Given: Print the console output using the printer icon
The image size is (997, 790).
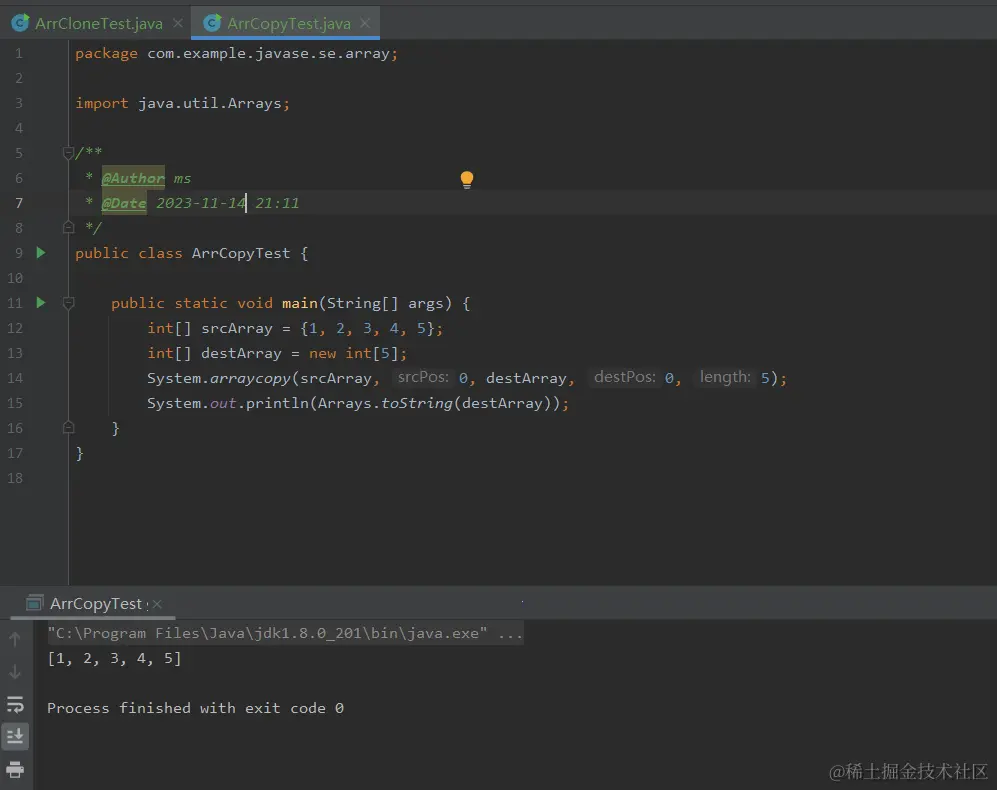Looking at the screenshot, I should point(15,770).
